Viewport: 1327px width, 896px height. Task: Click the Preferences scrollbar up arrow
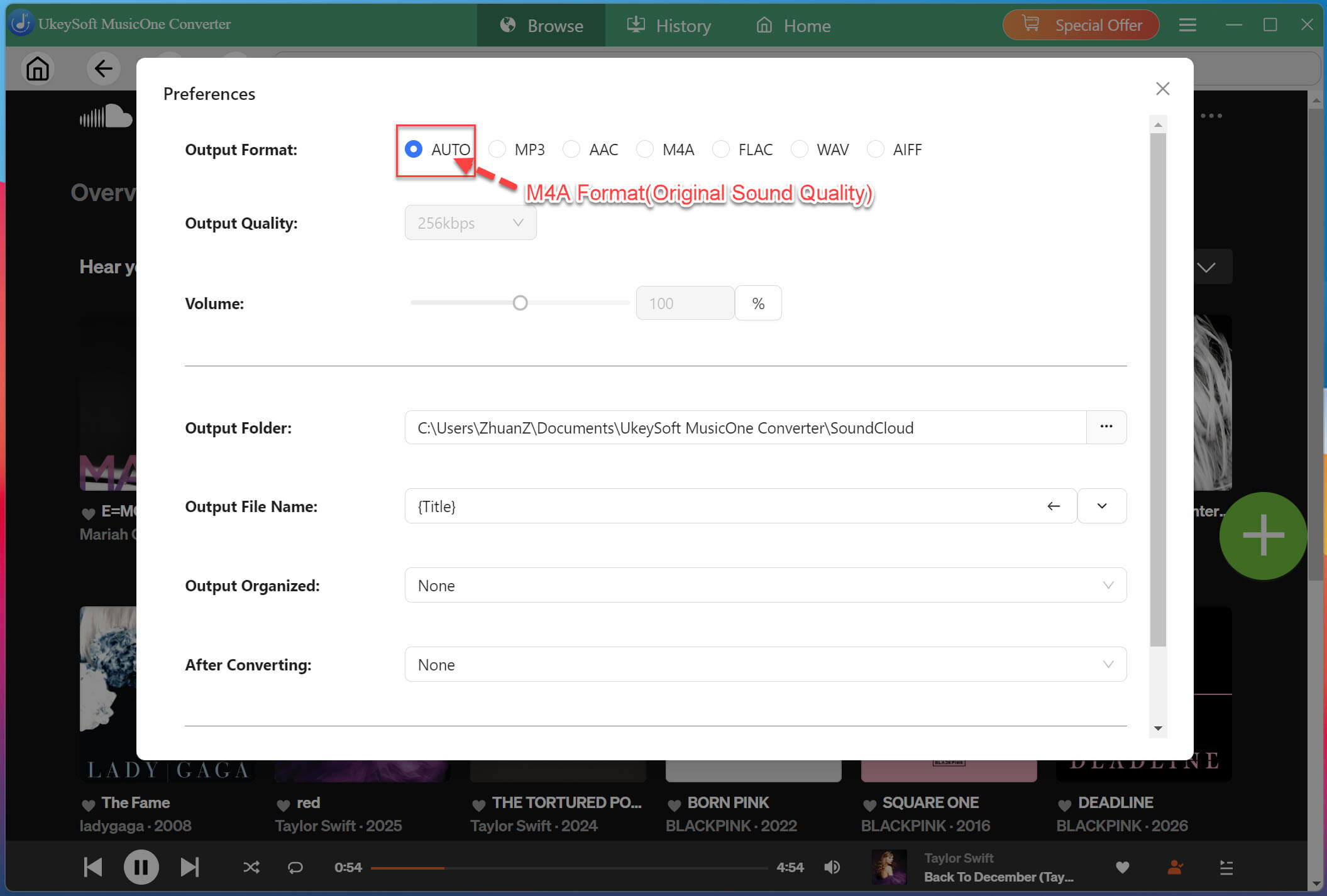coord(1158,124)
